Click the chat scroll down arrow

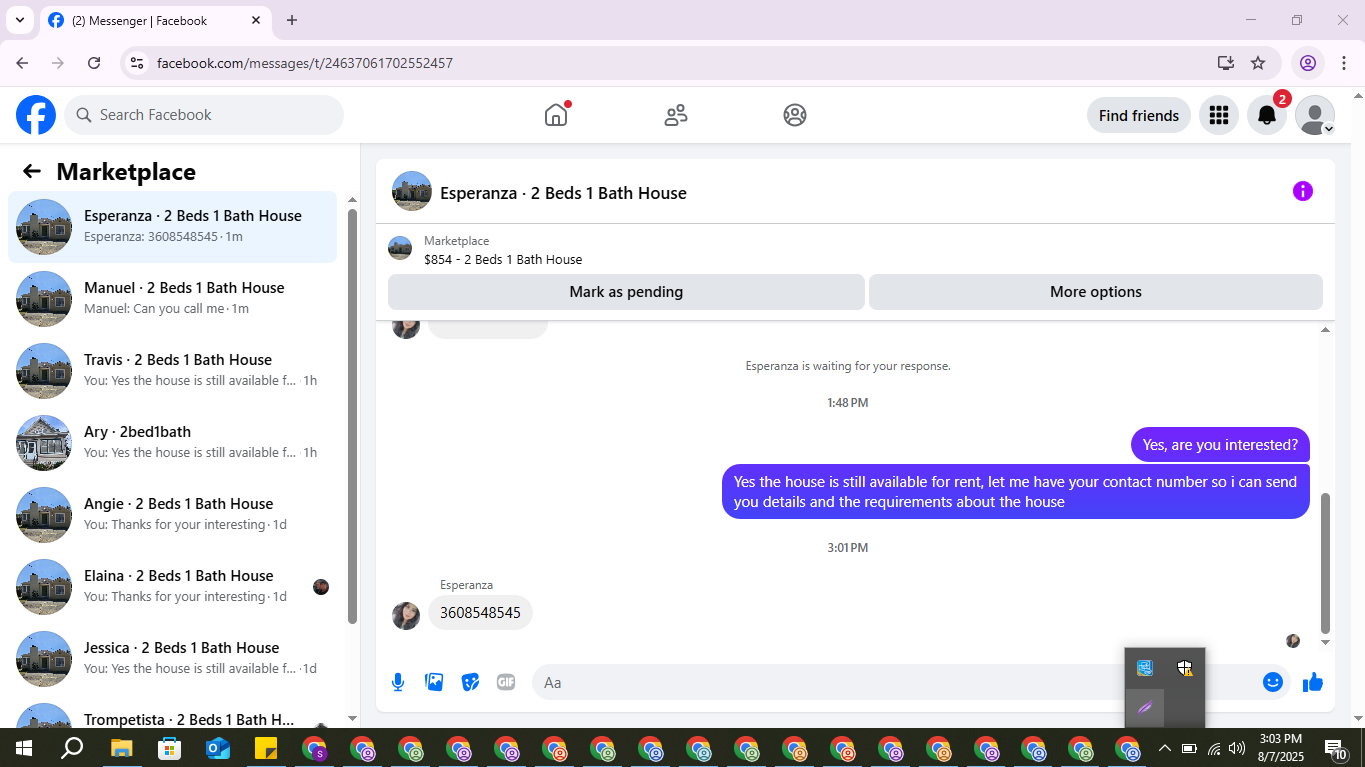[1326, 643]
